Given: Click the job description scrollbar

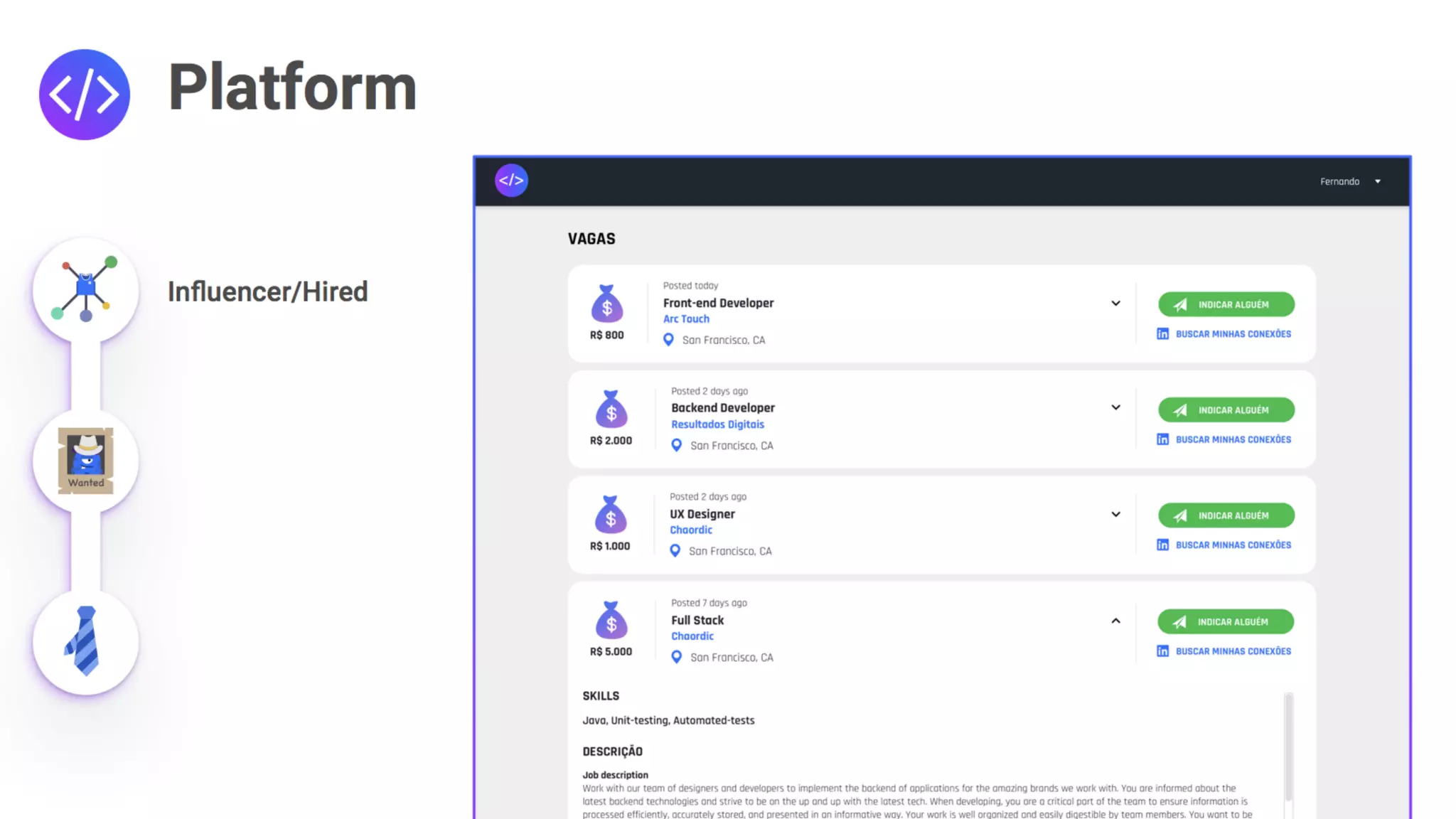Looking at the screenshot, I should pos(1288,746).
